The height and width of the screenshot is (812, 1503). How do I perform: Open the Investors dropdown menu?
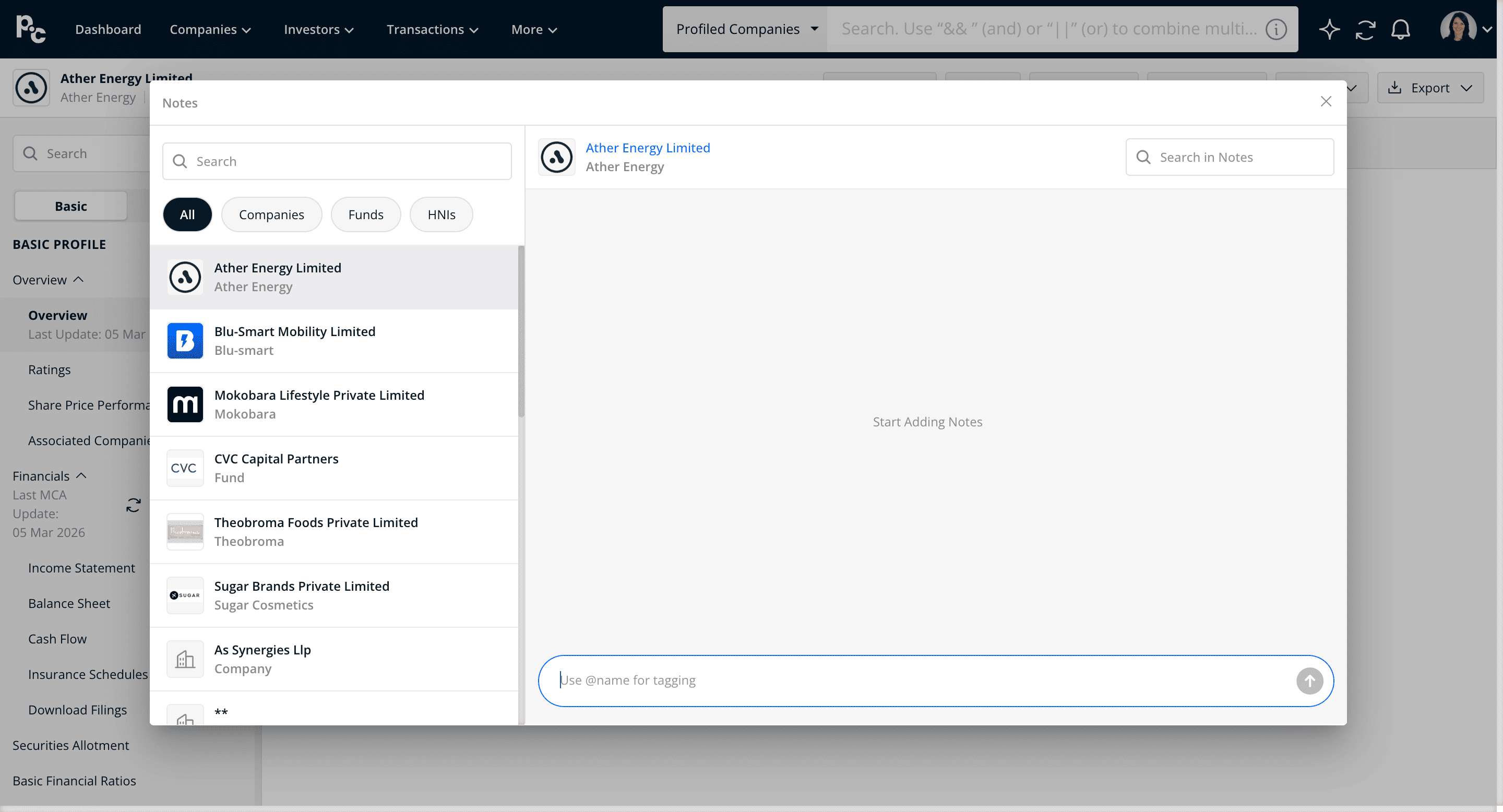pos(318,29)
